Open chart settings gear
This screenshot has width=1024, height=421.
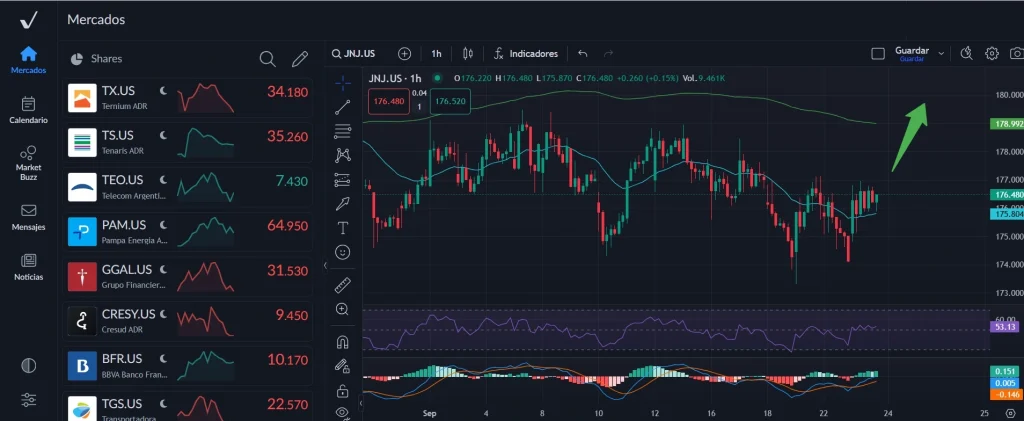(x=992, y=53)
